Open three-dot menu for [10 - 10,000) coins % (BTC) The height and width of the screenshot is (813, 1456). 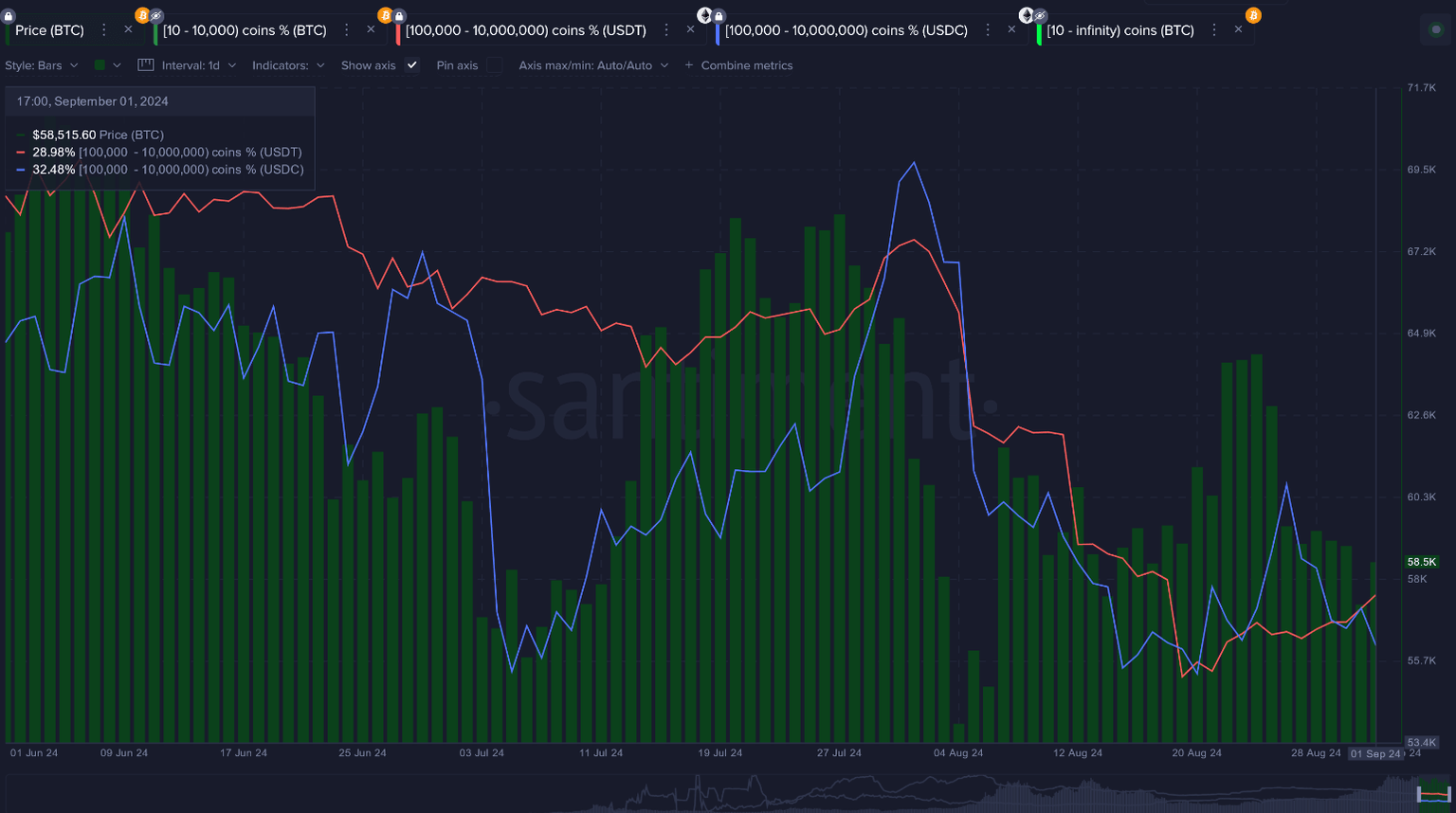(347, 30)
